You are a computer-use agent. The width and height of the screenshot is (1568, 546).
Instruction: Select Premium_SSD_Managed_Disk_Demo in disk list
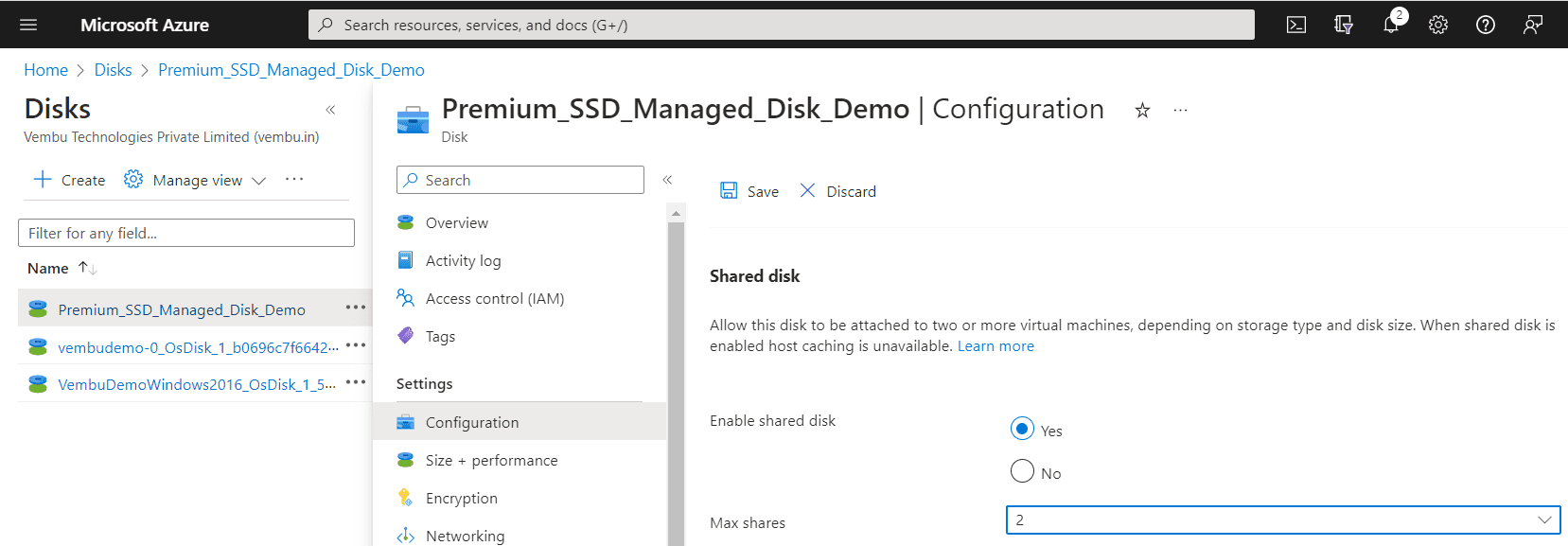point(182,309)
